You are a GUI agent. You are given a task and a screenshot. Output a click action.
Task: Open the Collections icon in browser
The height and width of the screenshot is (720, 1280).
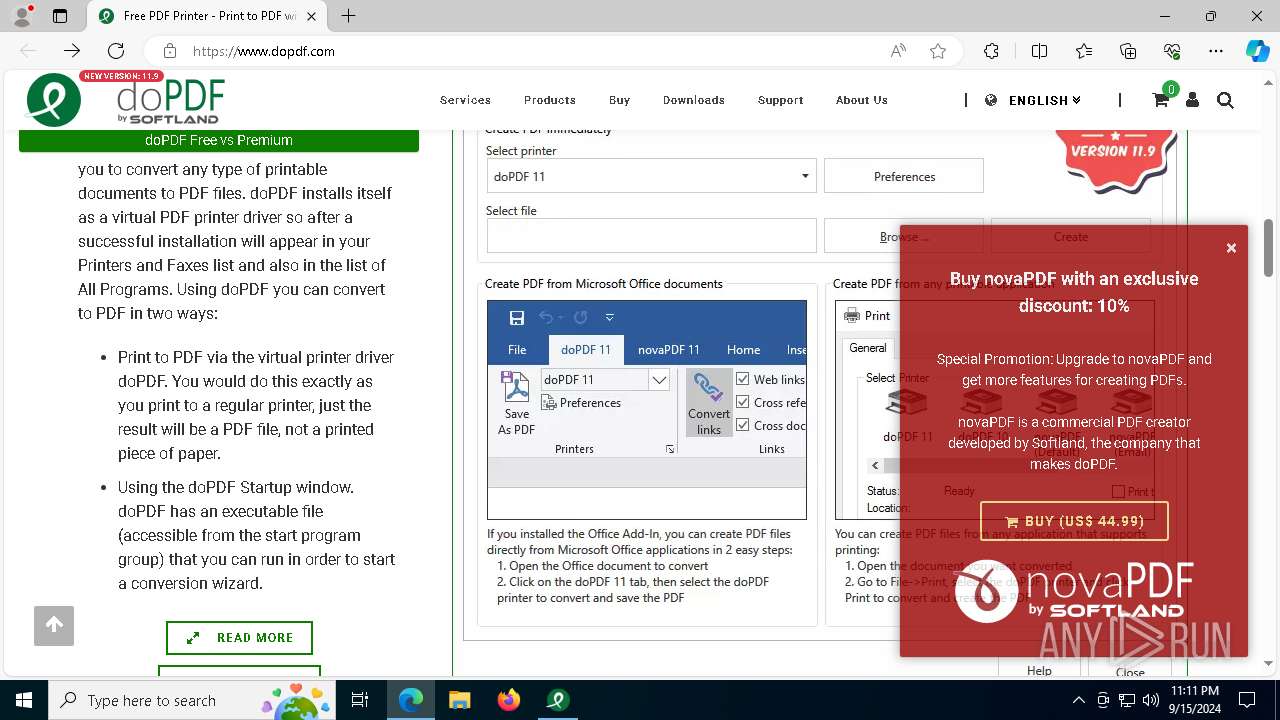(x=1128, y=51)
